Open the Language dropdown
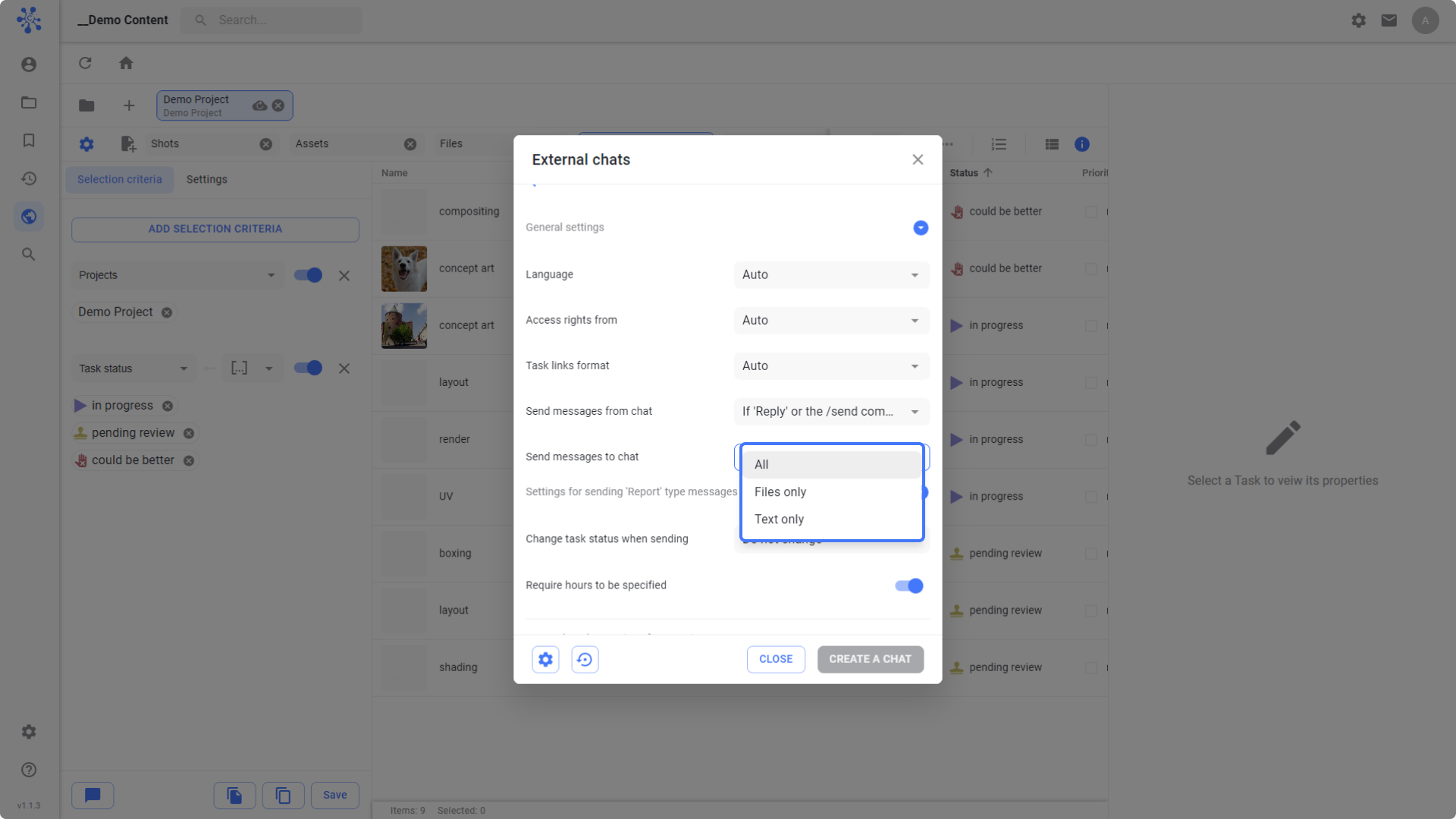The image size is (1456, 819). click(x=831, y=275)
